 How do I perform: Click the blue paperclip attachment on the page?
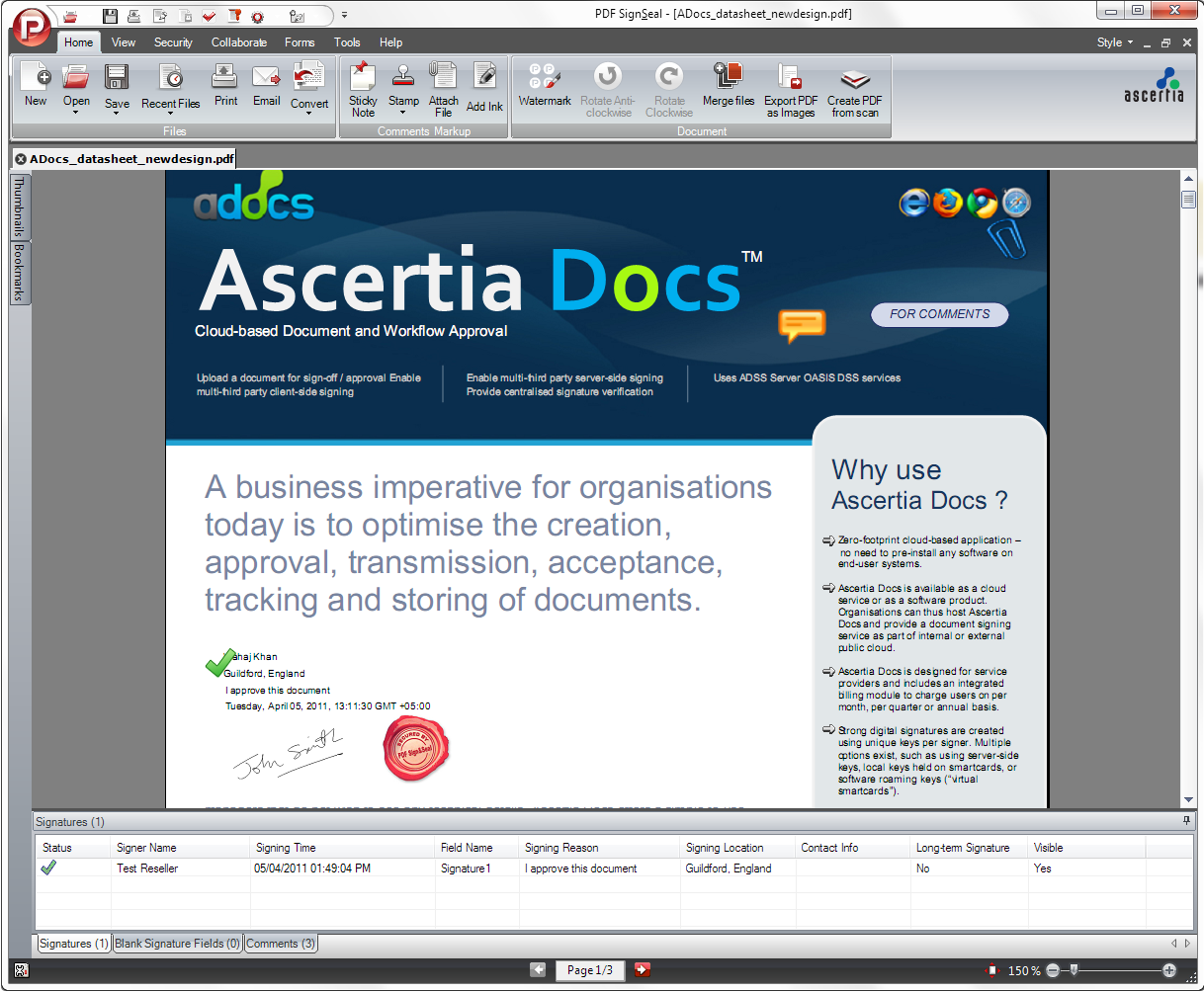click(x=1007, y=239)
